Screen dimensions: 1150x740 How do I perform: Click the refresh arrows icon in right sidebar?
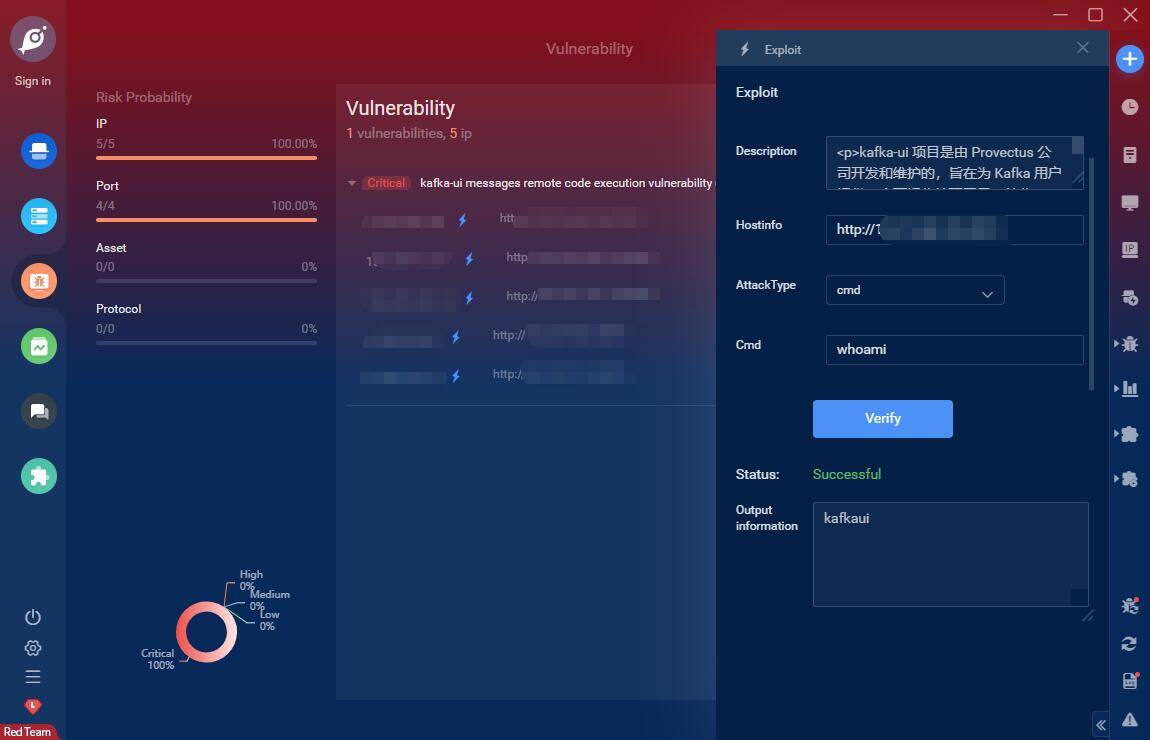(x=1129, y=644)
